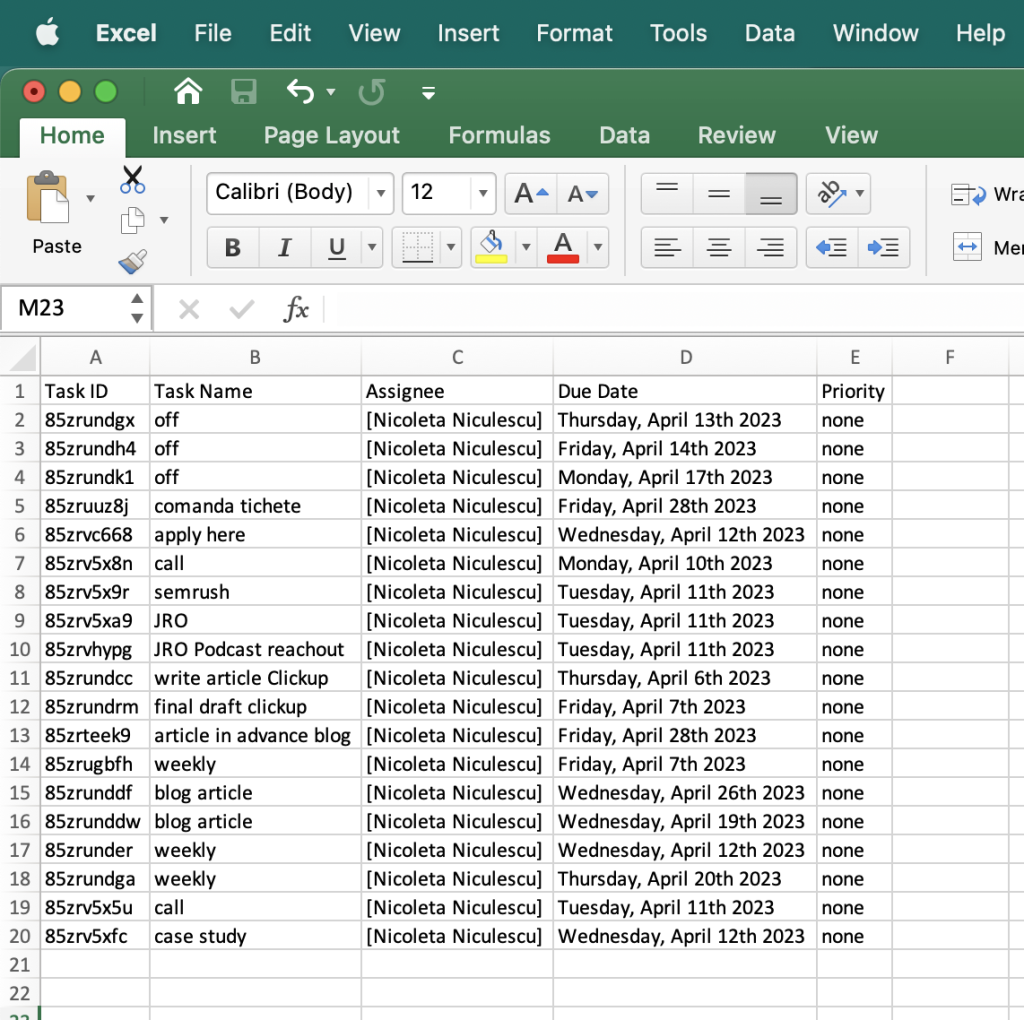1024x1020 pixels.
Task: Click the Undo arrow icon
Action: tap(300, 91)
